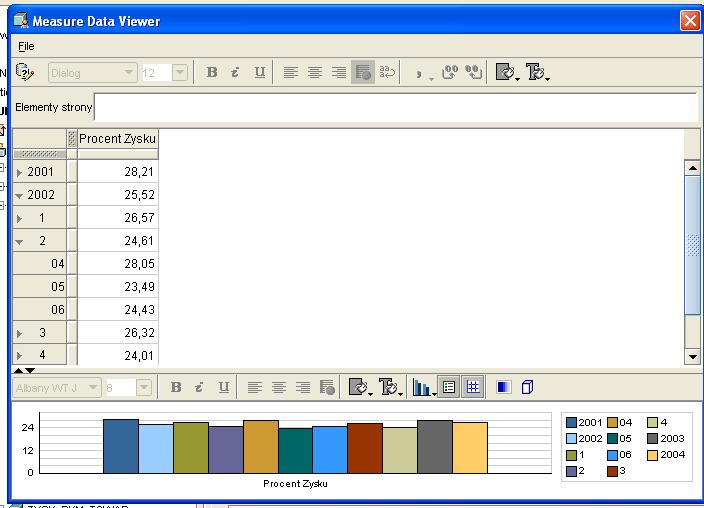Open the top toolbar background color tool
The height and width of the screenshot is (508, 704).
coord(507,72)
